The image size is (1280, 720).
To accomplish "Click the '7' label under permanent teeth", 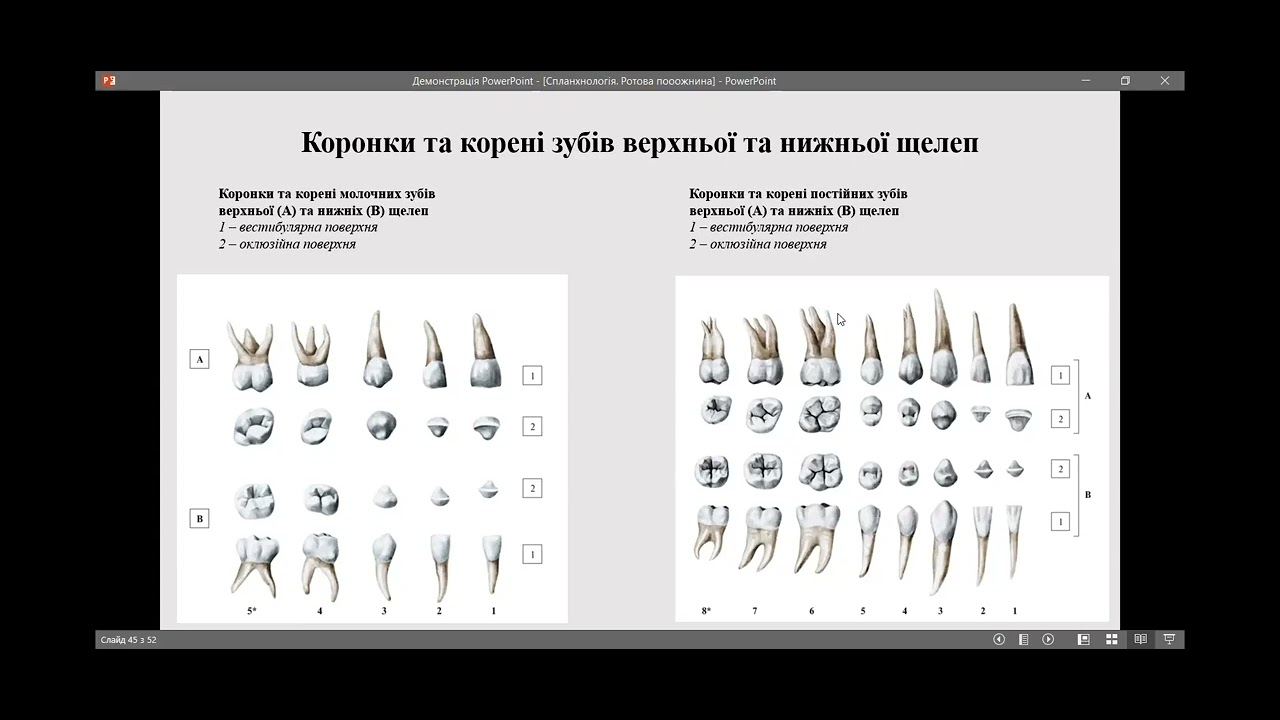I will (755, 610).
